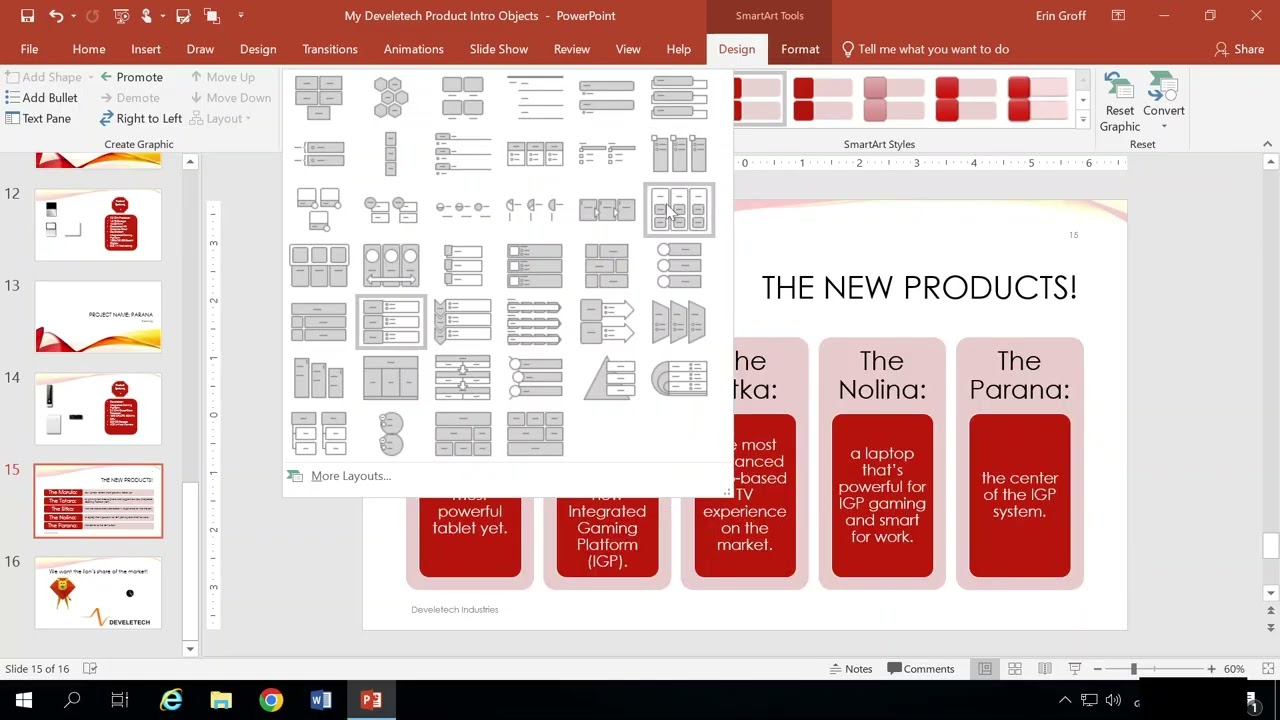Image resolution: width=1280 pixels, height=720 pixels.
Task: Open the File tab
Action: click(x=29, y=49)
